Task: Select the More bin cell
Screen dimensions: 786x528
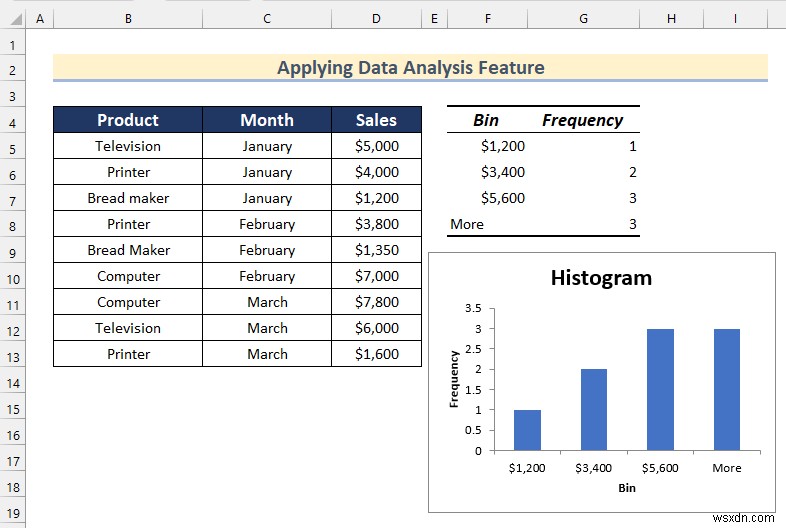Action: [x=487, y=224]
